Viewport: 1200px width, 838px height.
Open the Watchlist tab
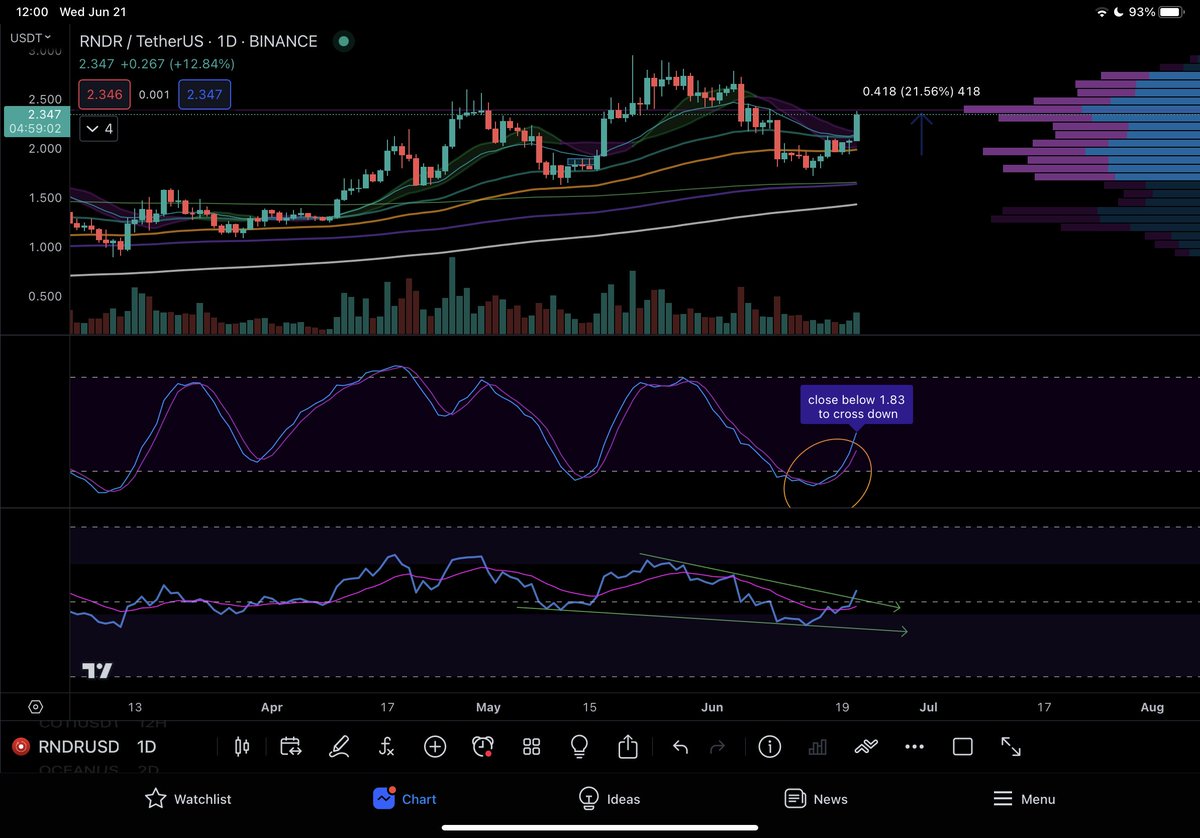[x=188, y=798]
